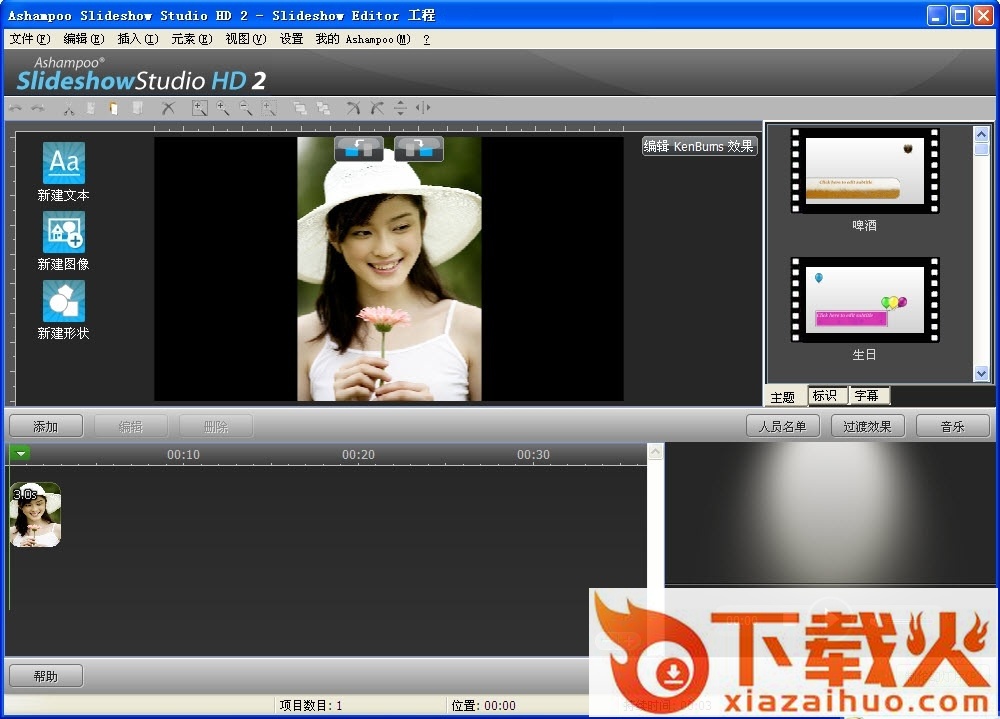
Task: Click the redo arrow icon
Action: [38, 108]
